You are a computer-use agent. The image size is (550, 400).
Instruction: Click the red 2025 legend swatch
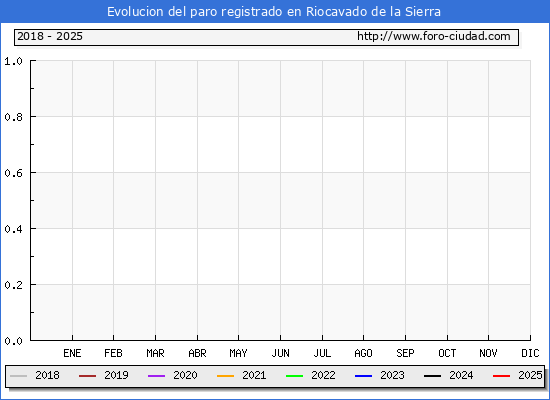coord(502,376)
